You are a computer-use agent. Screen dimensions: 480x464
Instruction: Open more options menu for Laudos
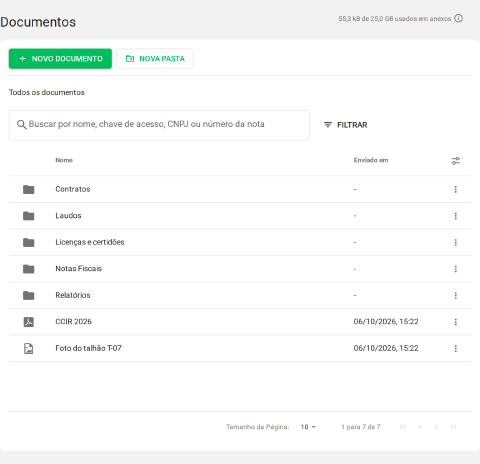coord(456,216)
